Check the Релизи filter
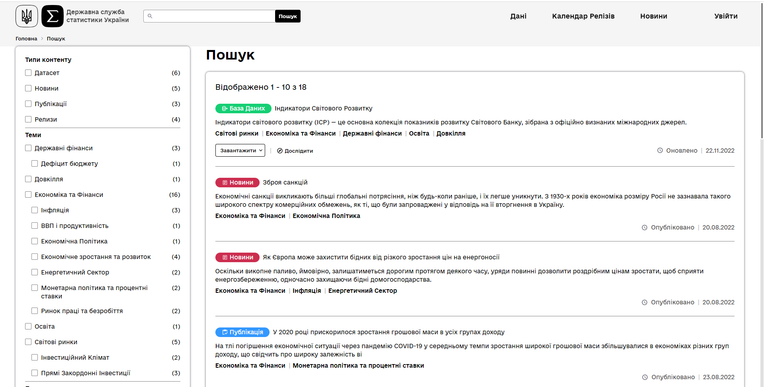The width and height of the screenshot is (764, 387). 28,119
